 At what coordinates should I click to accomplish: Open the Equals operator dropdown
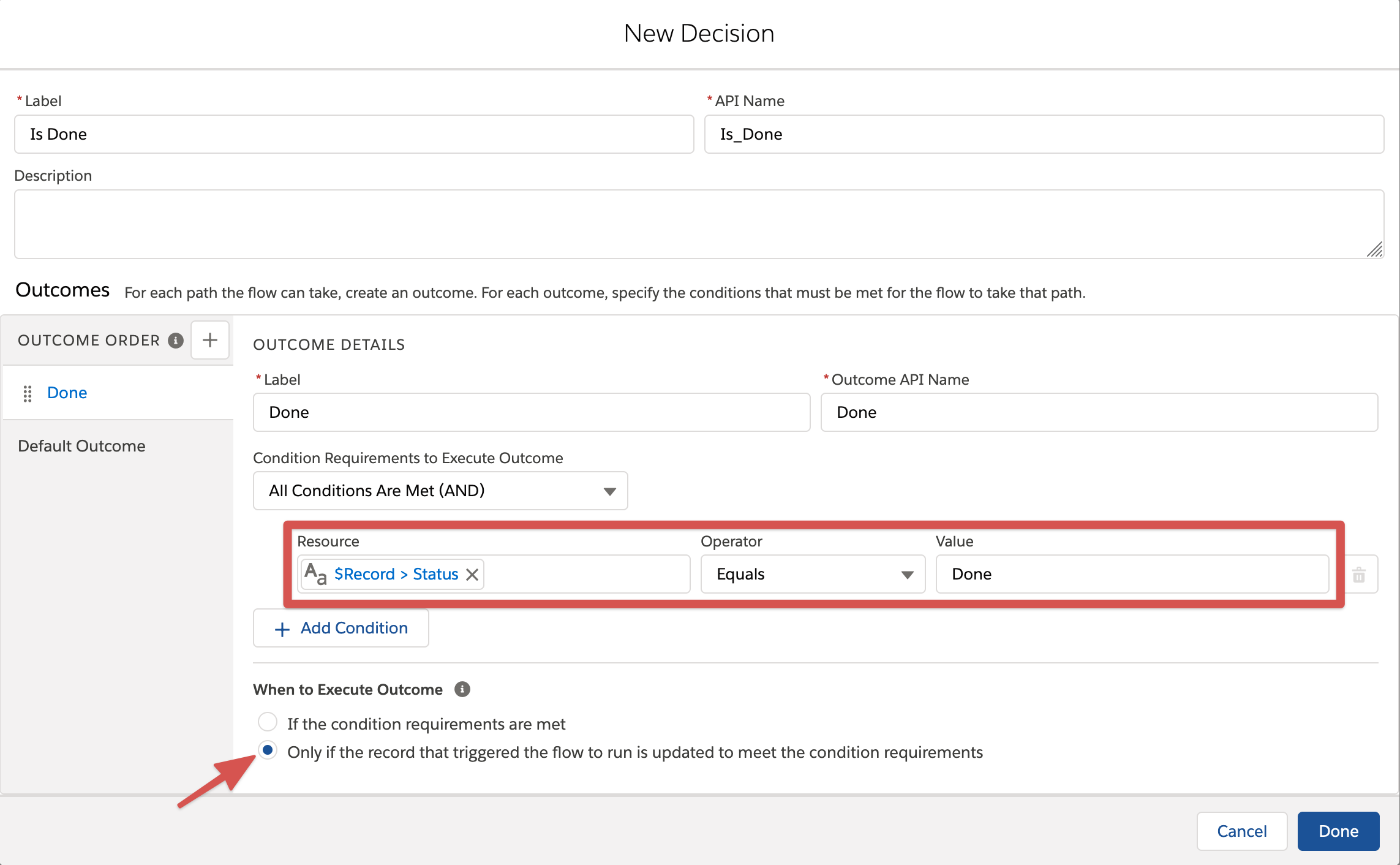click(x=812, y=574)
